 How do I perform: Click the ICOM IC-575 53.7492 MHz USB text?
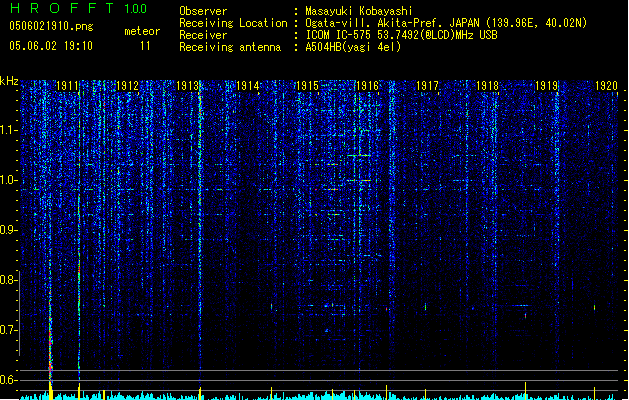click(401, 35)
